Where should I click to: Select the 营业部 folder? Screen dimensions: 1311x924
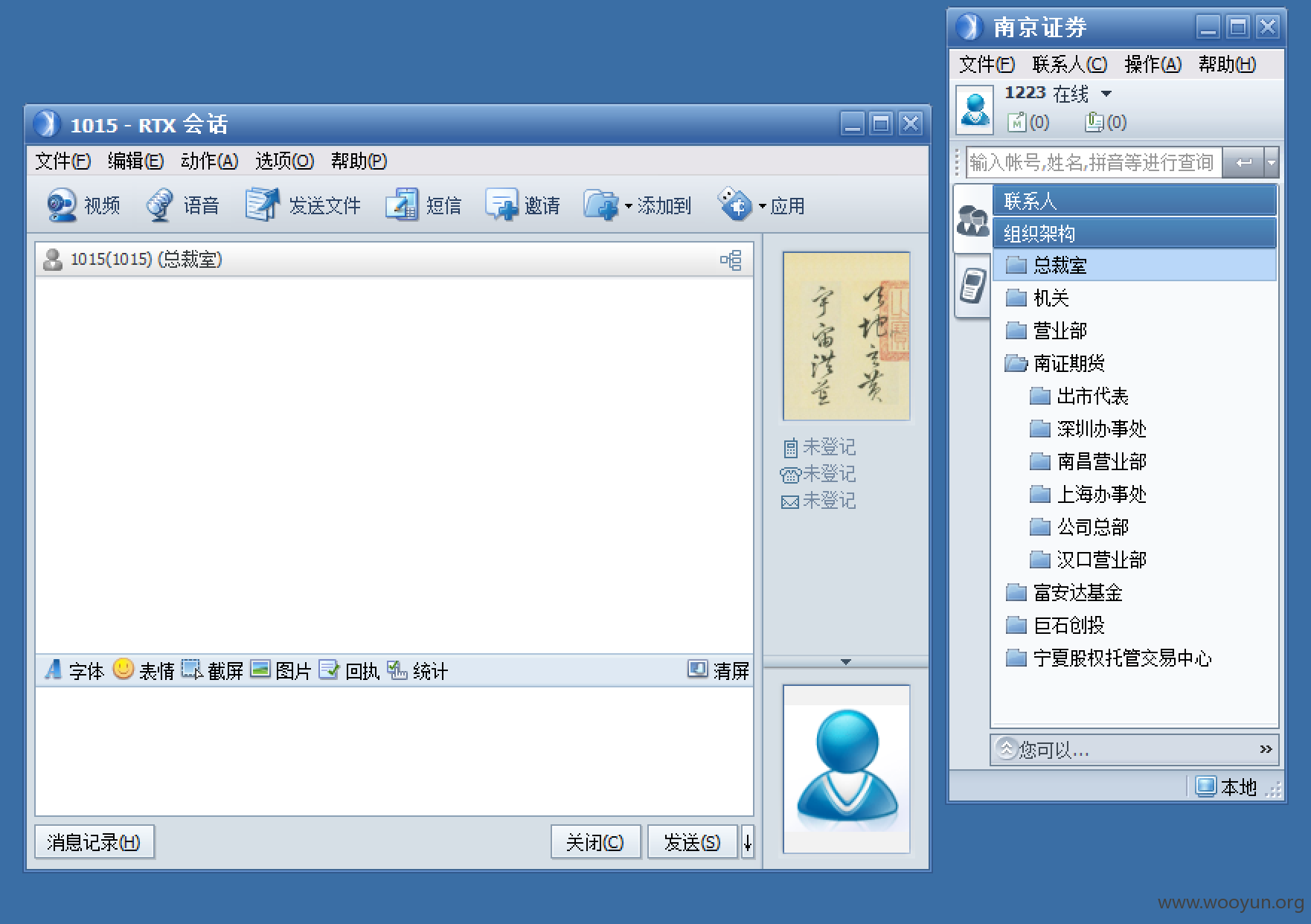click(1046, 330)
